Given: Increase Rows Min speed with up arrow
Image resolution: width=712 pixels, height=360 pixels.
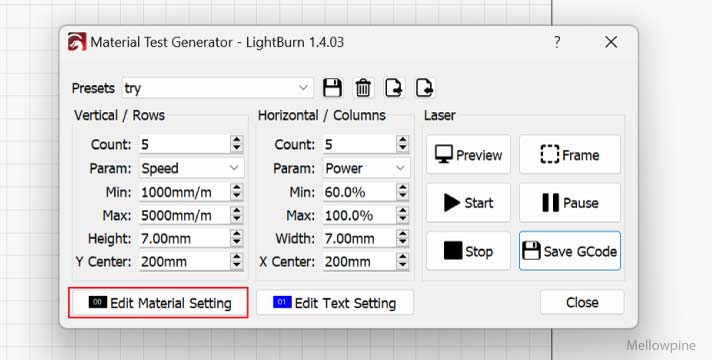Looking at the screenshot, I should click(236, 187).
